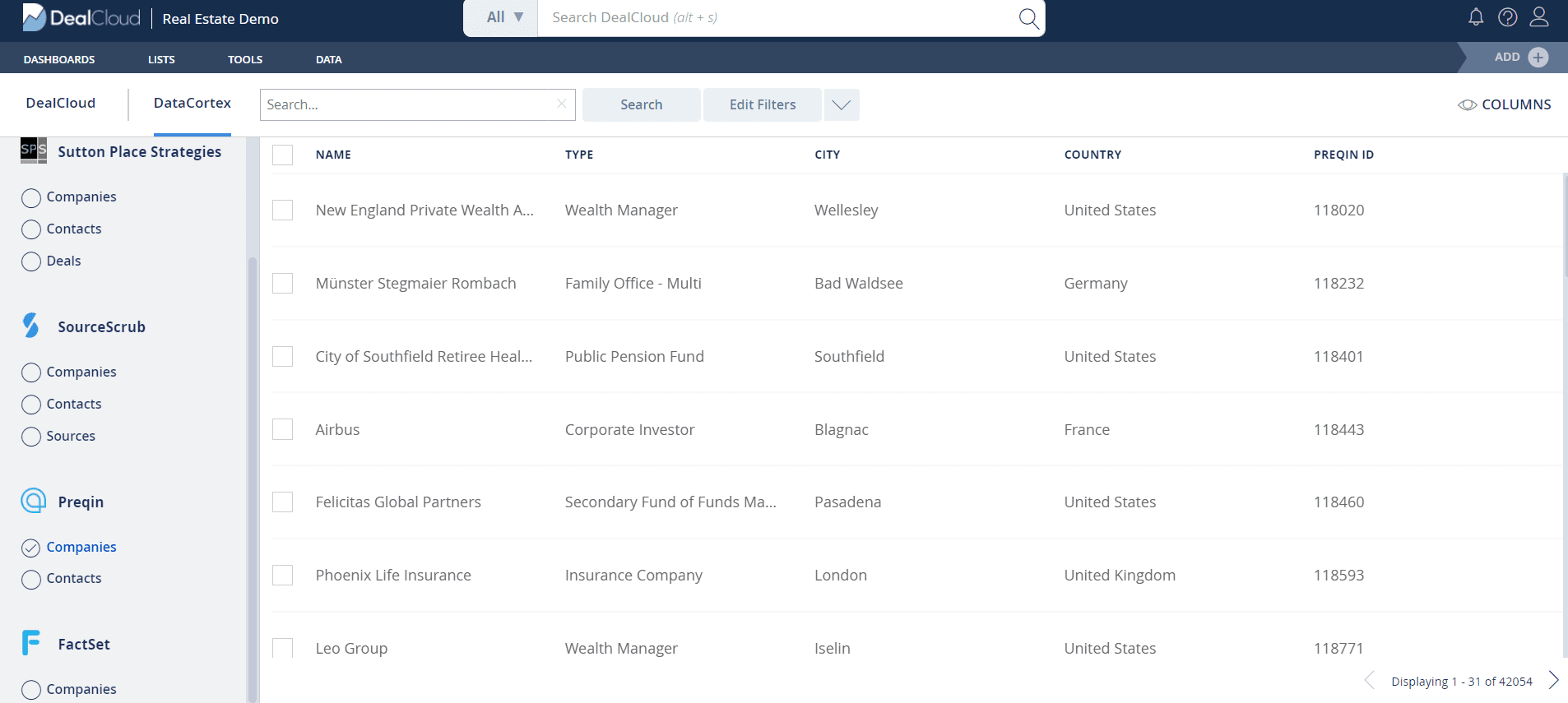
Task: Switch to the DataCortex tab
Action: click(x=193, y=103)
